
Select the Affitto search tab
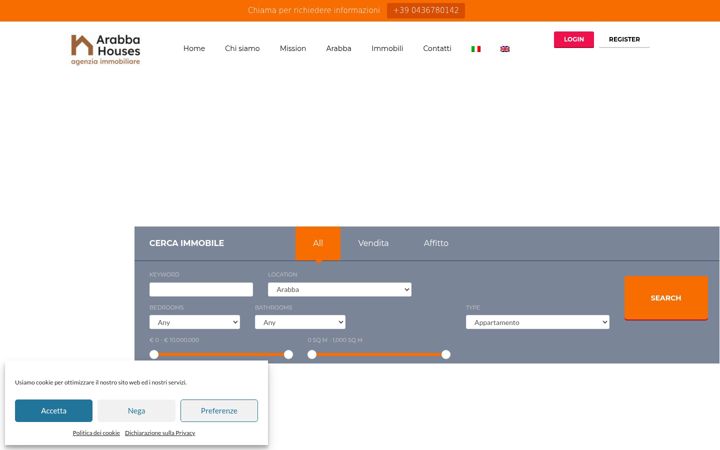pos(436,243)
